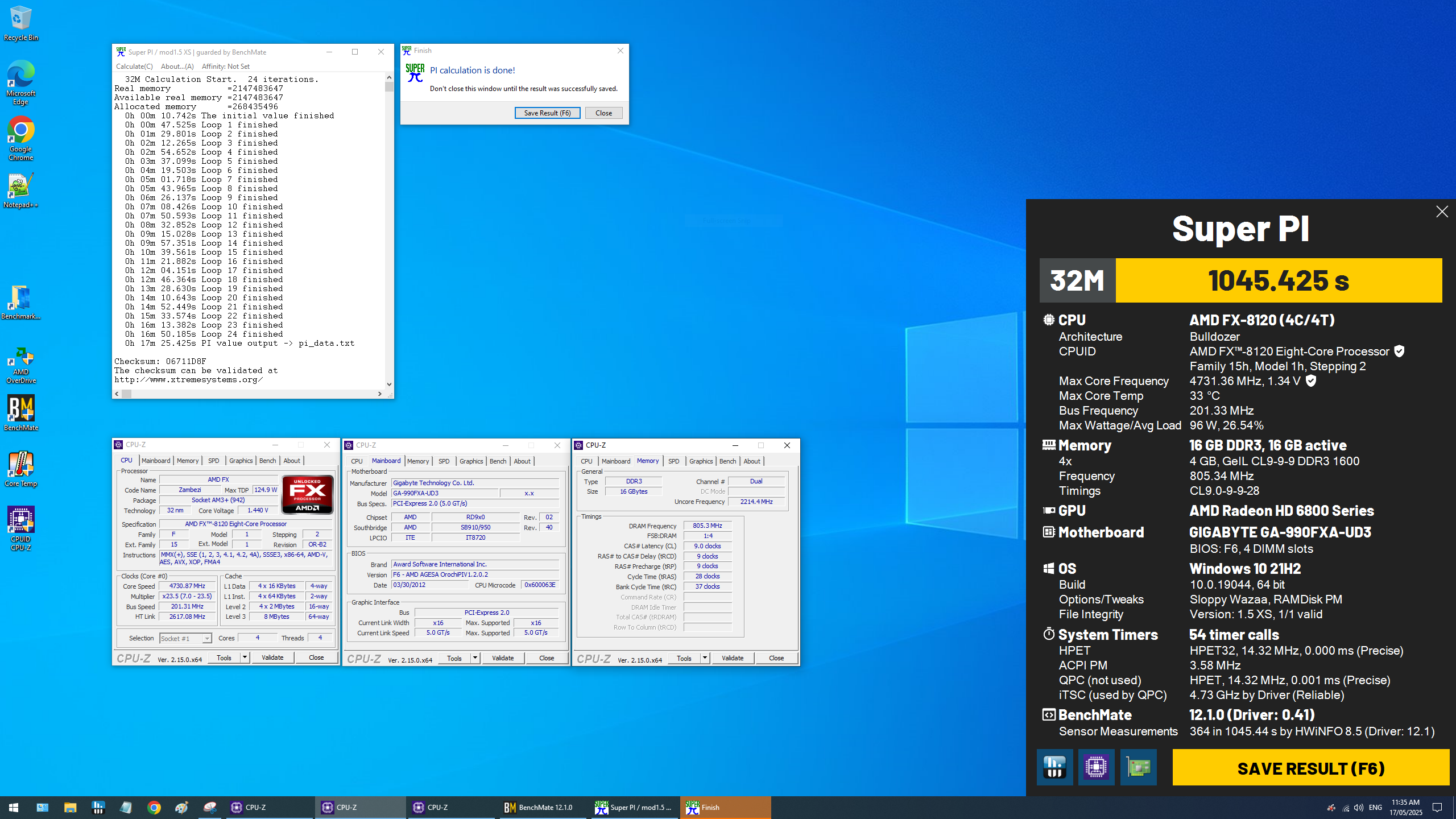Click the network icon in system tray
This screenshot has height=819, width=1456.
(x=1346, y=808)
